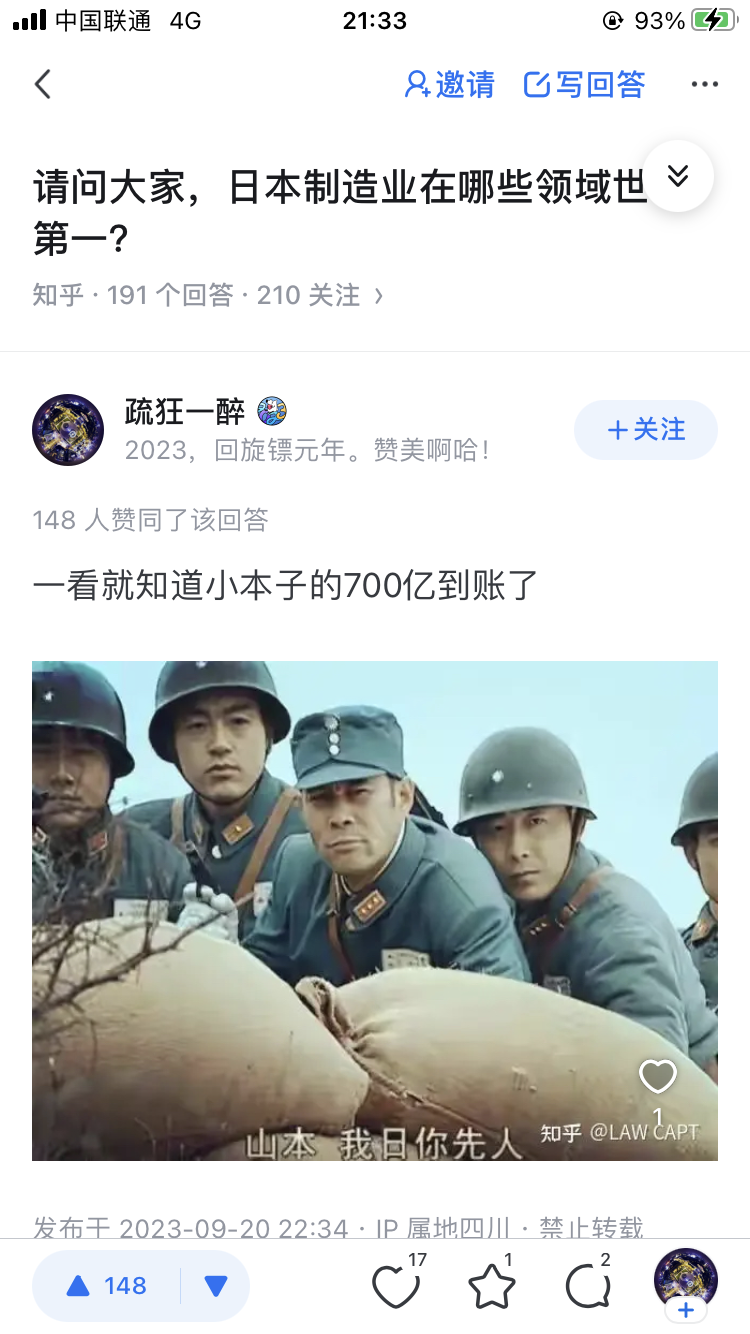Open the three-dot more options menu
Screen dimensions: 750x1334
(705, 85)
